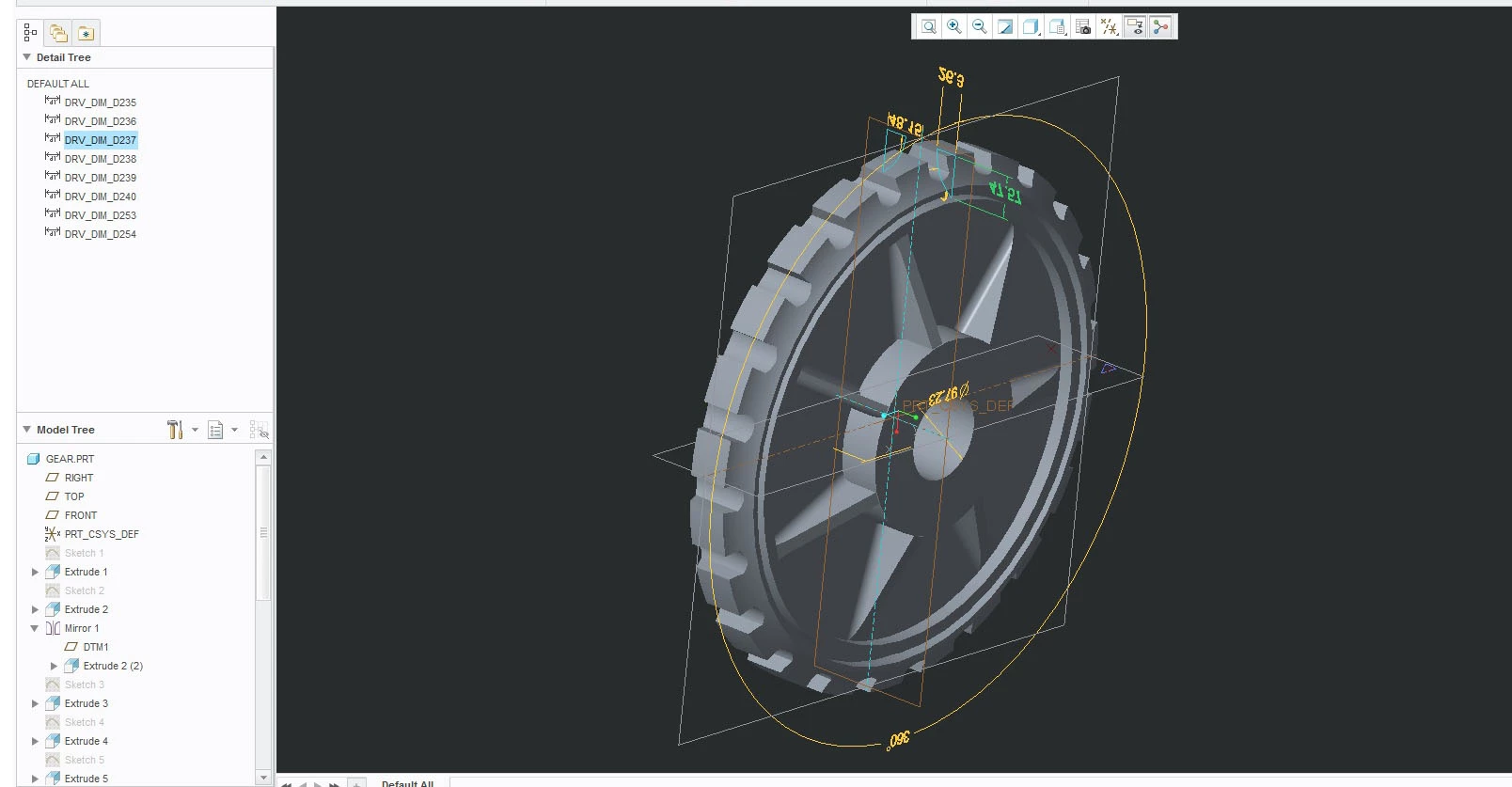The image size is (1512, 787).
Task: Open dropdown arrow beside the Settings hammer
Action: click(195, 430)
